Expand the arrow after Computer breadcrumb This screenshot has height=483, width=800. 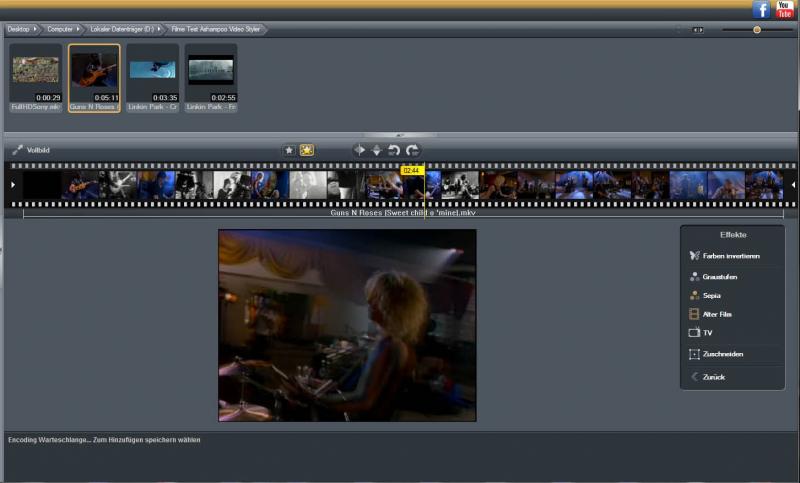78,29
